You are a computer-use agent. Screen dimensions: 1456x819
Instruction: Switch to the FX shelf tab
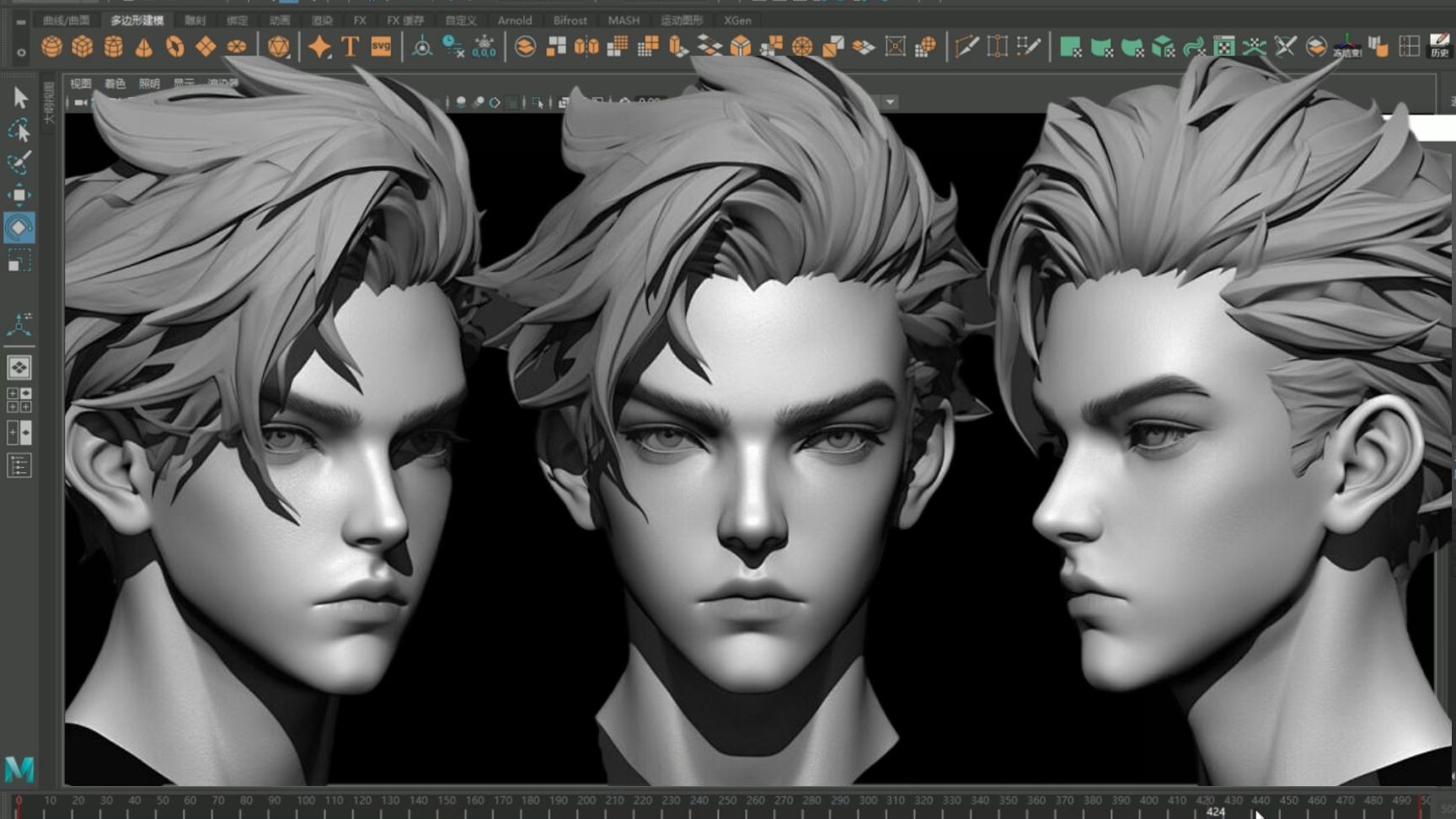(360, 20)
